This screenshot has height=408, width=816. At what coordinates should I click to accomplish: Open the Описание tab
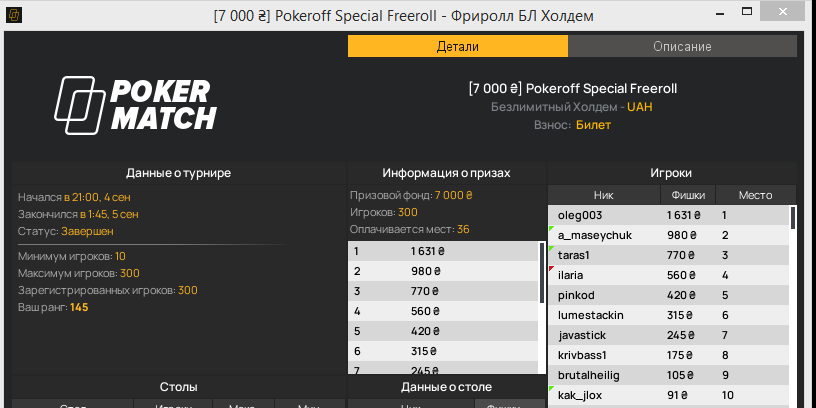pyautogui.click(x=682, y=46)
